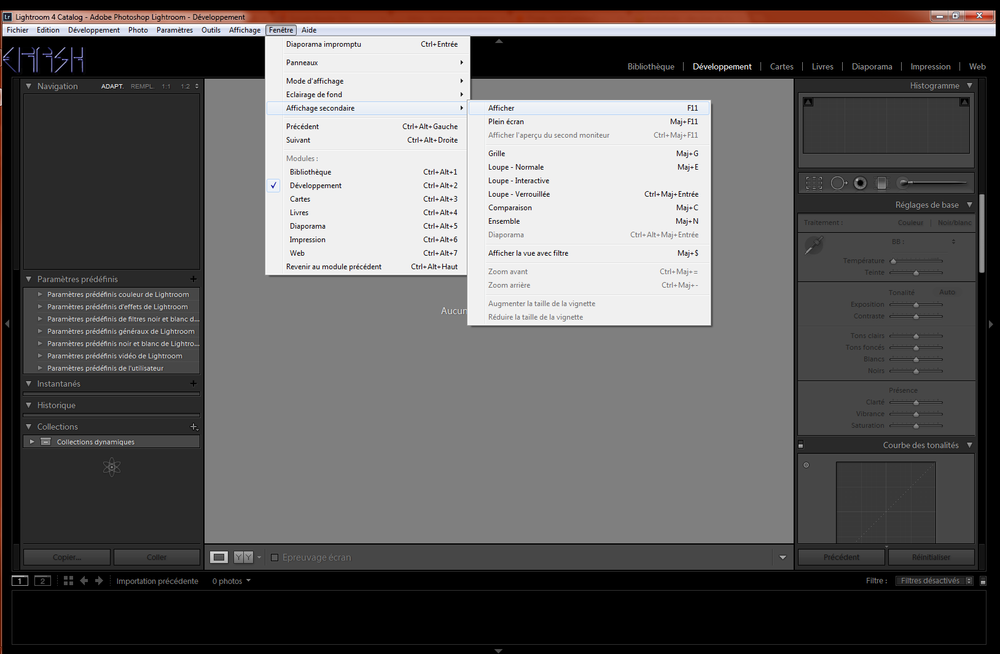Collapse the Navigation panel
Image resolution: width=1000 pixels, height=654 pixels.
click(29, 85)
